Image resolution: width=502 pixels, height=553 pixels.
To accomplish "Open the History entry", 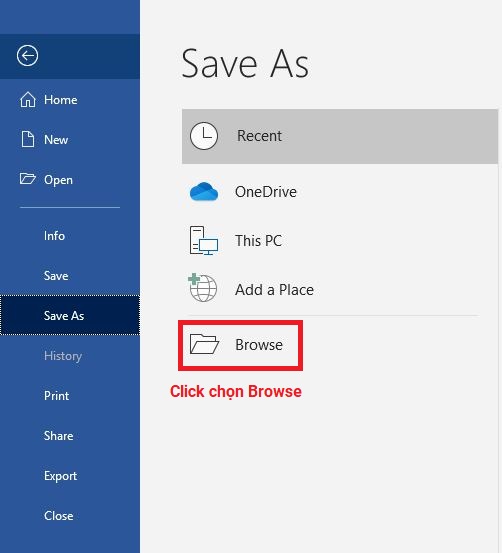I will 63,356.
